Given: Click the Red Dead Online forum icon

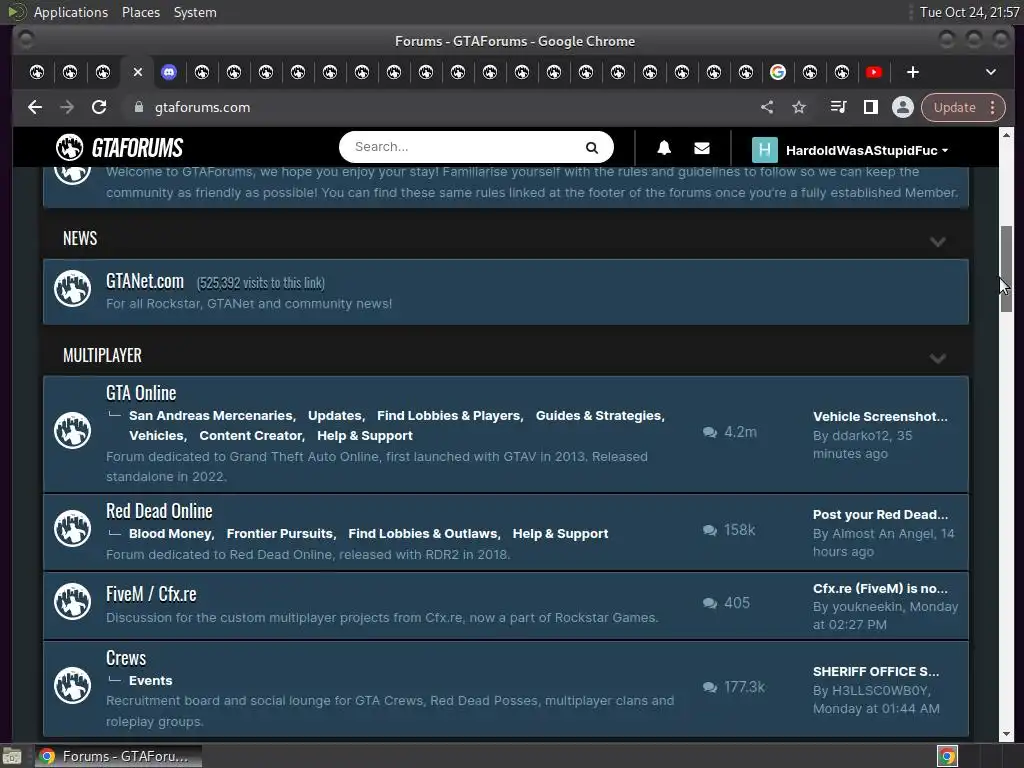Looking at the screenshot, I should (x=72, y=528).
